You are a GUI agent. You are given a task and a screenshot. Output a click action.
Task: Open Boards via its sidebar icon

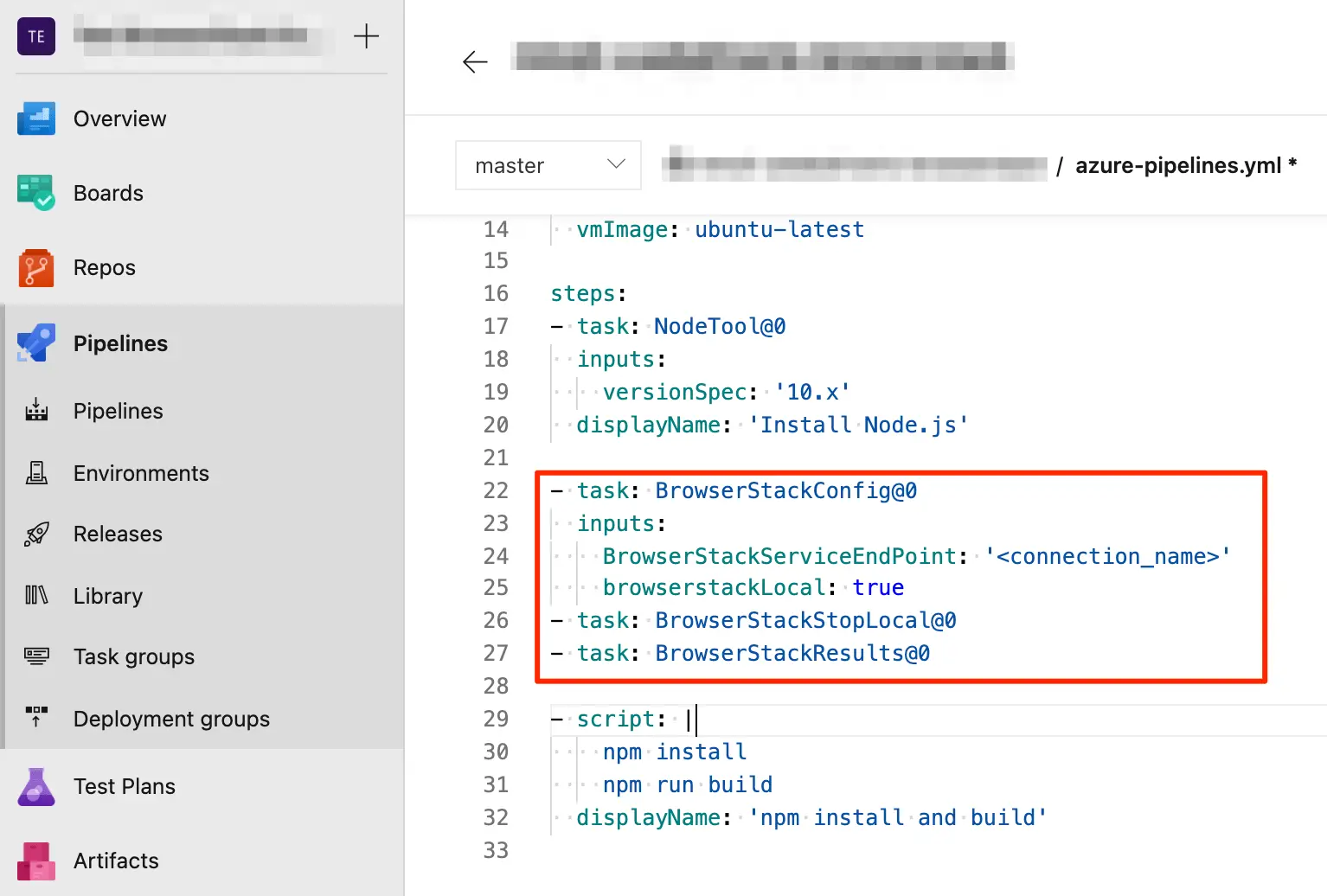pos(36,193)
